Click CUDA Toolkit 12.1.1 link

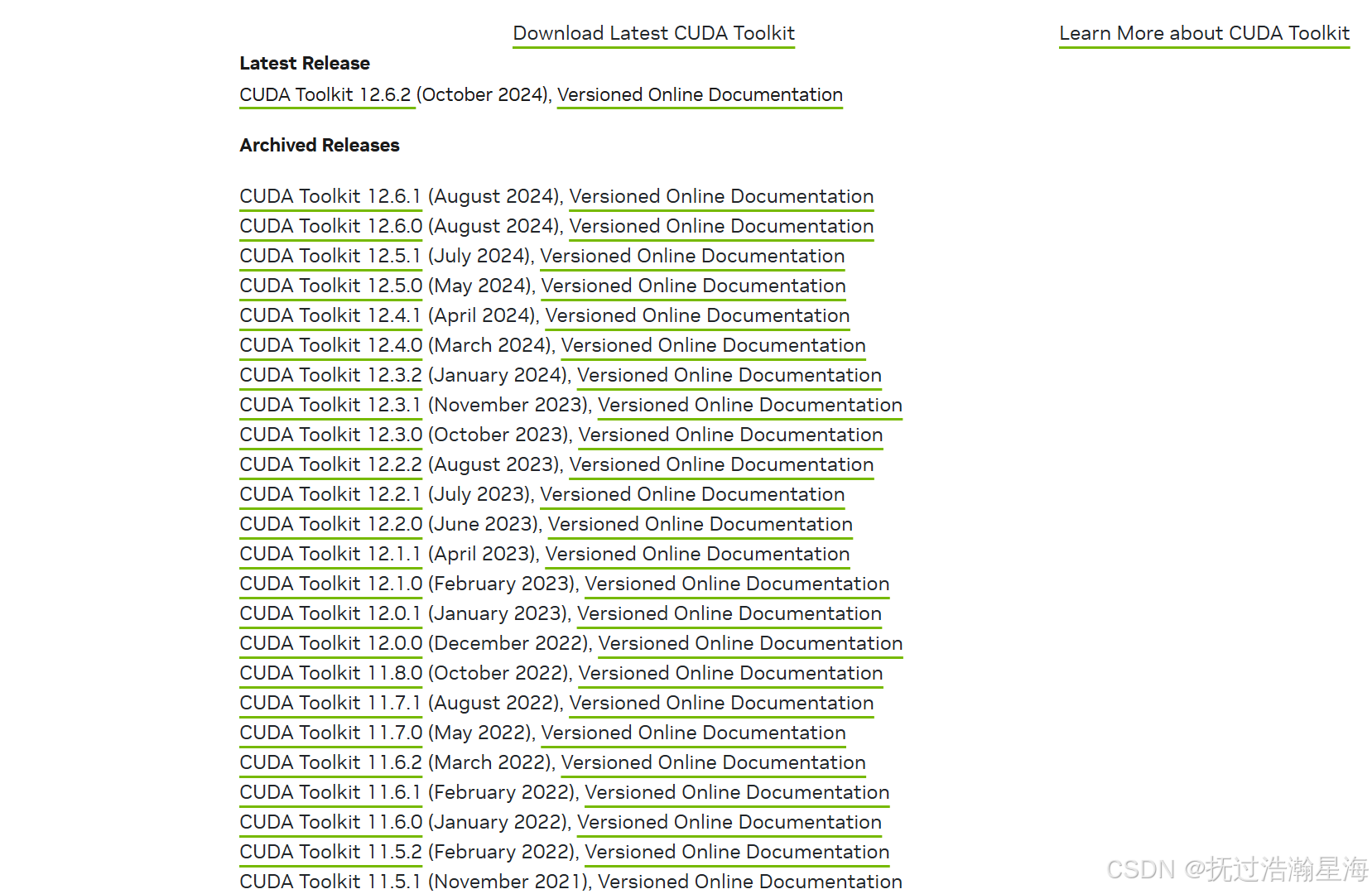(330, 554)
